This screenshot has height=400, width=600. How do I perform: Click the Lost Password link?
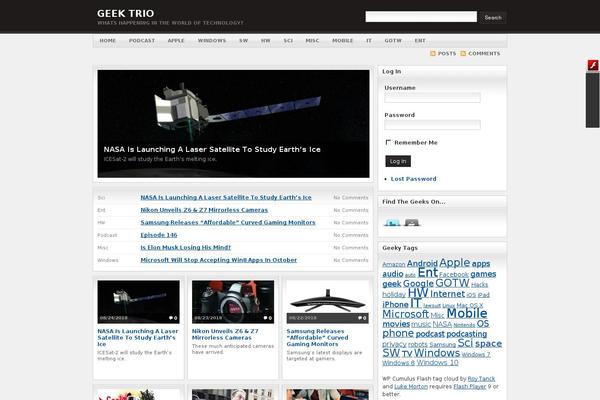(x=413, y=179)
